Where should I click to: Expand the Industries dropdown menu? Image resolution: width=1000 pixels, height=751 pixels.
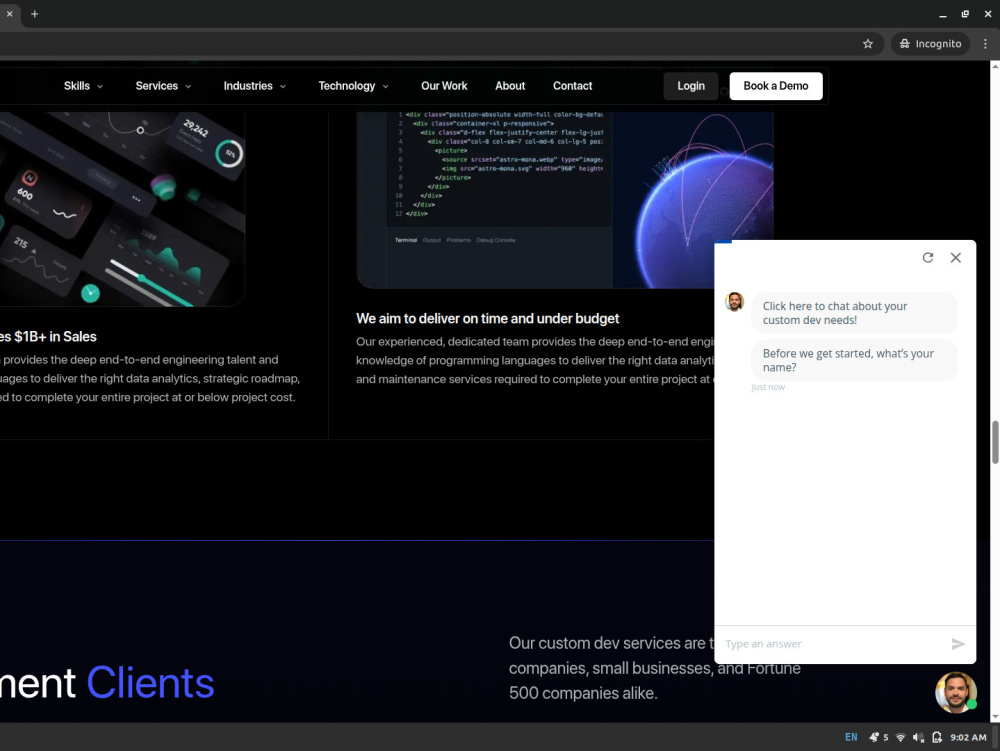point(254,86)
